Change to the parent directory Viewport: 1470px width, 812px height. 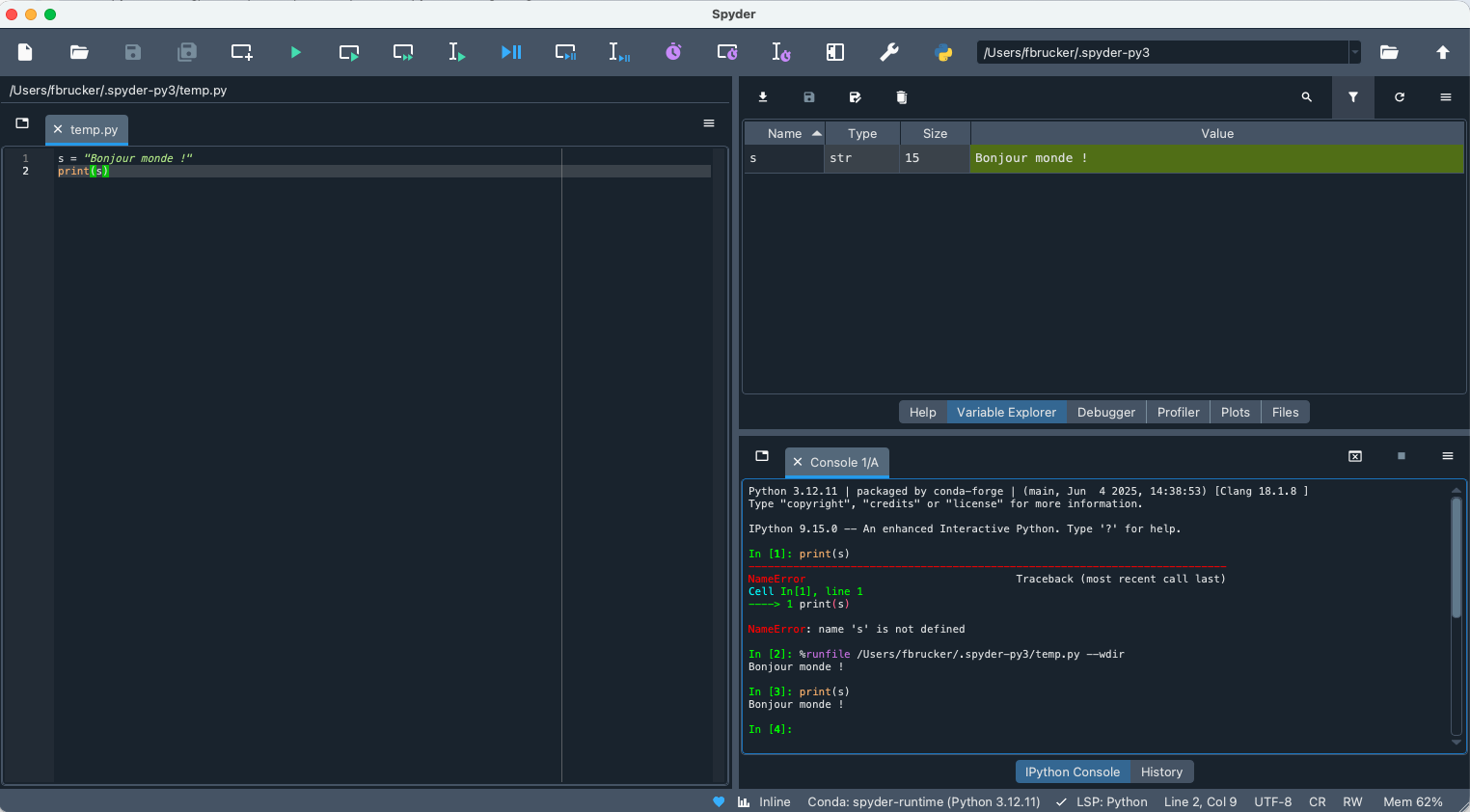point(1443,52)
